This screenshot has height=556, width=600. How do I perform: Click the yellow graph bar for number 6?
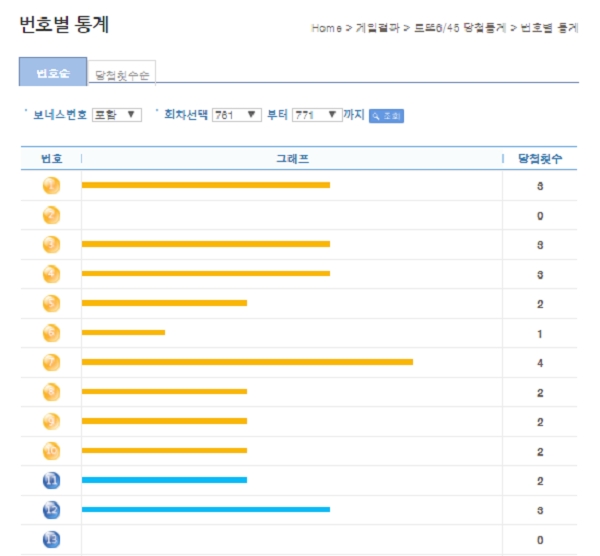[x=123, y=333]
